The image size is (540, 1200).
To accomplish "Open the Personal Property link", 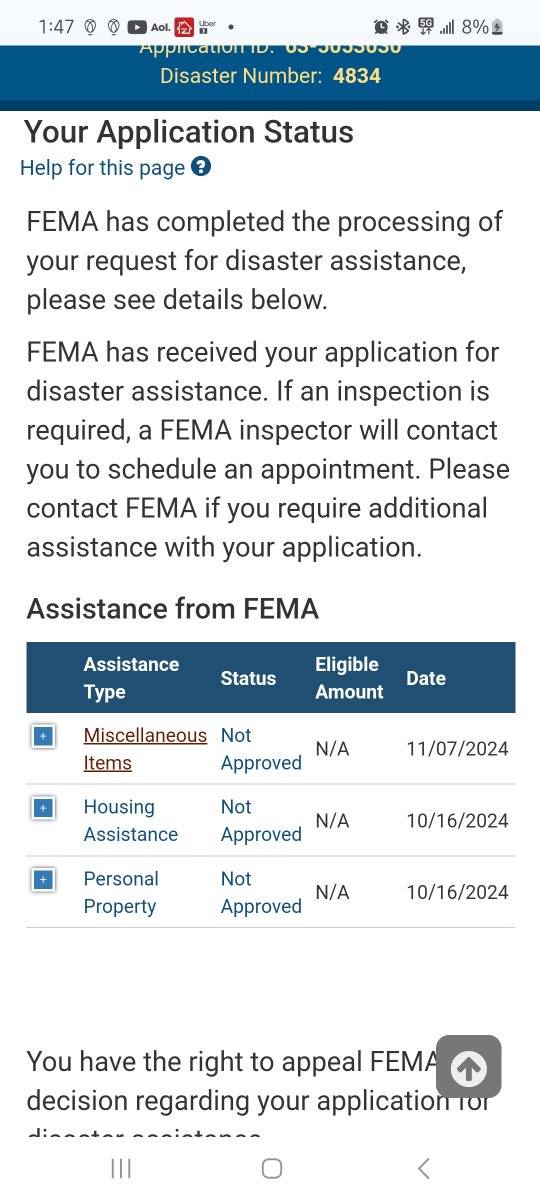I will (x=121, y=892).
